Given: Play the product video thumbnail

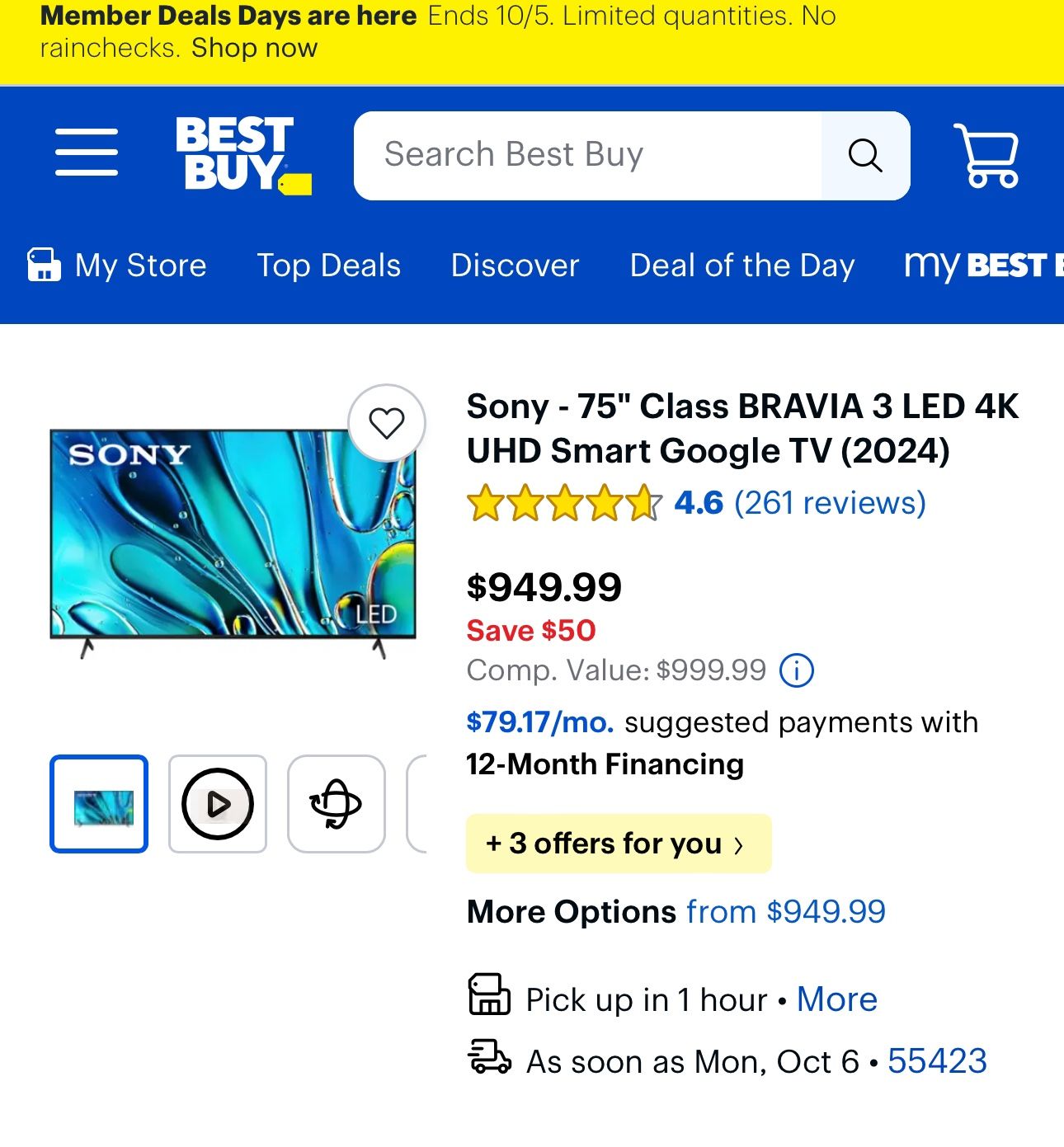Looking at the screenshot, I should pos(218,804).
